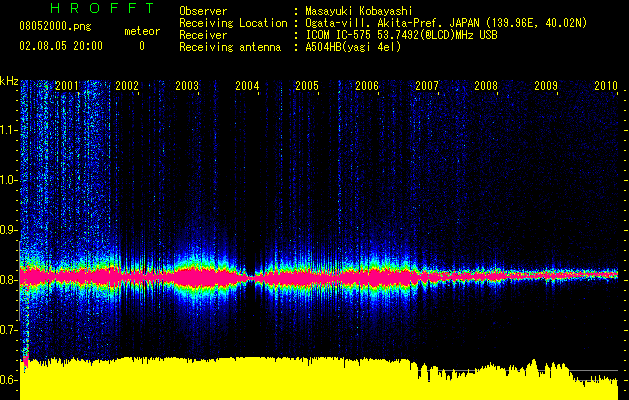Click the 2008 time marker
This screenshot has width=629, height=400.
(486, 86)
